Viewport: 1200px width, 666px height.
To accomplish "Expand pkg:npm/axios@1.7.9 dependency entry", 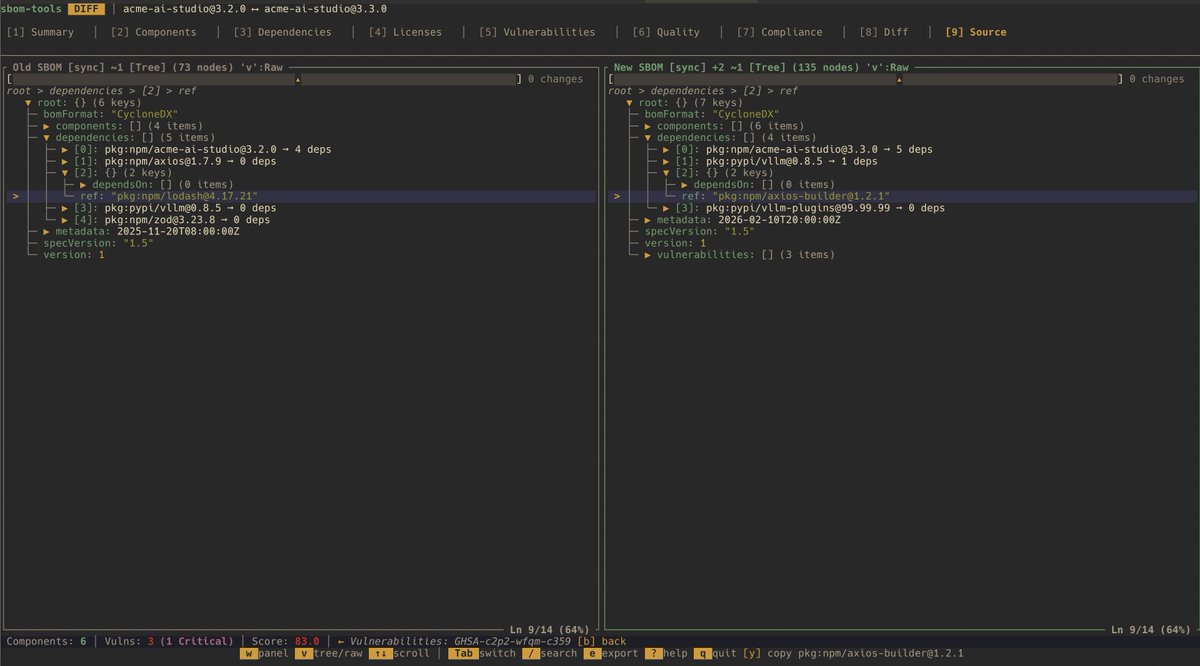I will [65, 161].
